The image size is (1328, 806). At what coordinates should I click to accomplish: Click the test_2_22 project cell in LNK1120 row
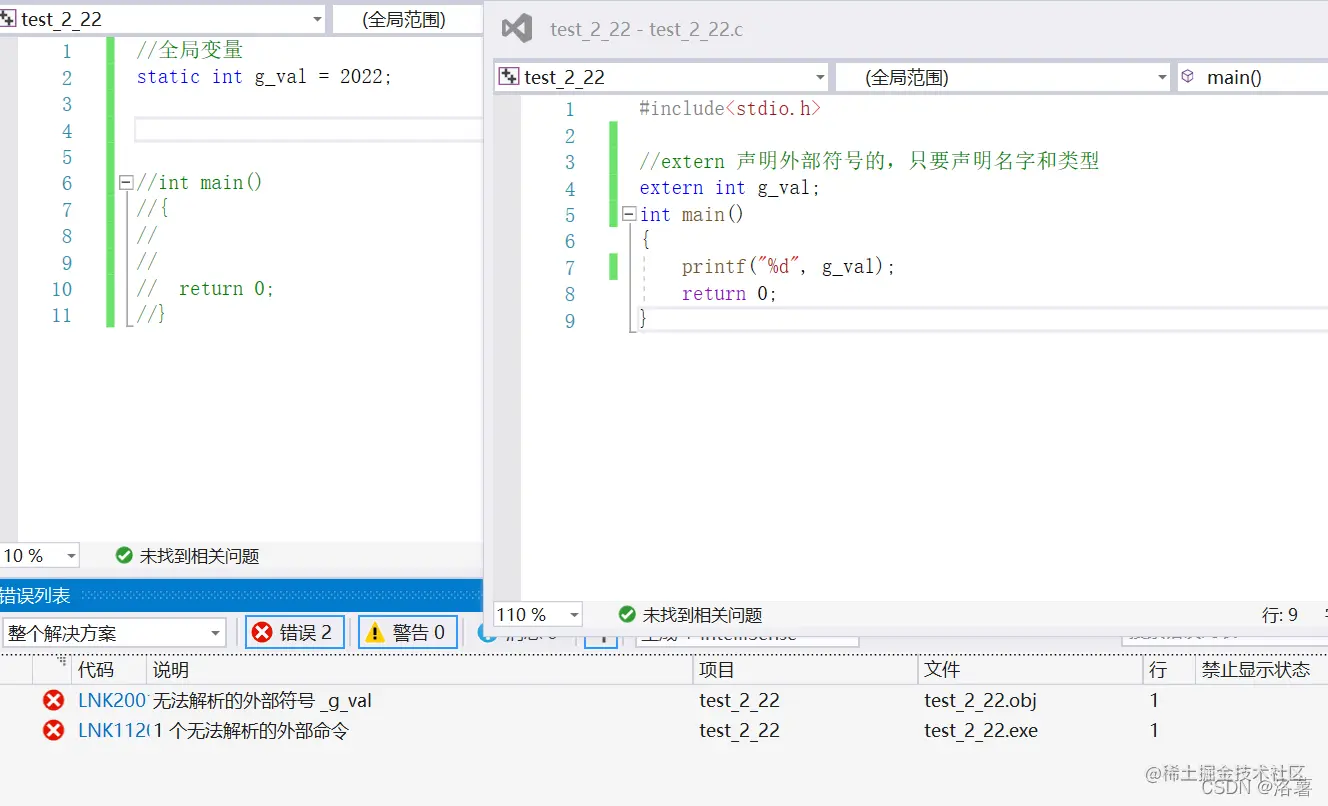tap(739, 731)
